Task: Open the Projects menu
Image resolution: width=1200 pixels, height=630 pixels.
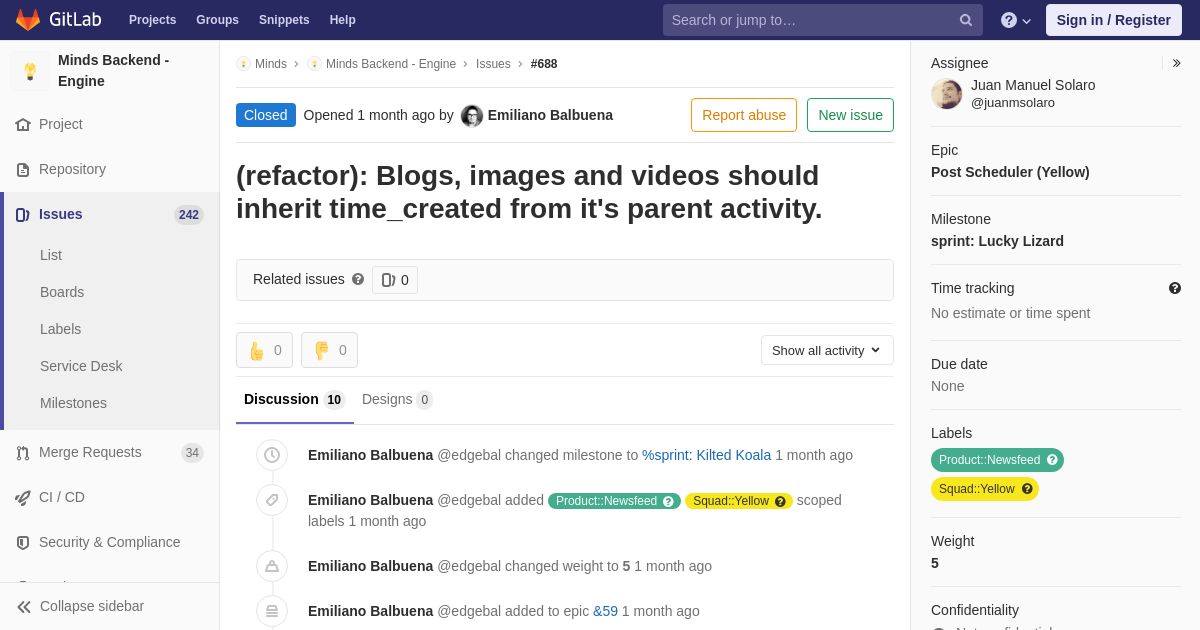Action: pos(152,20)
